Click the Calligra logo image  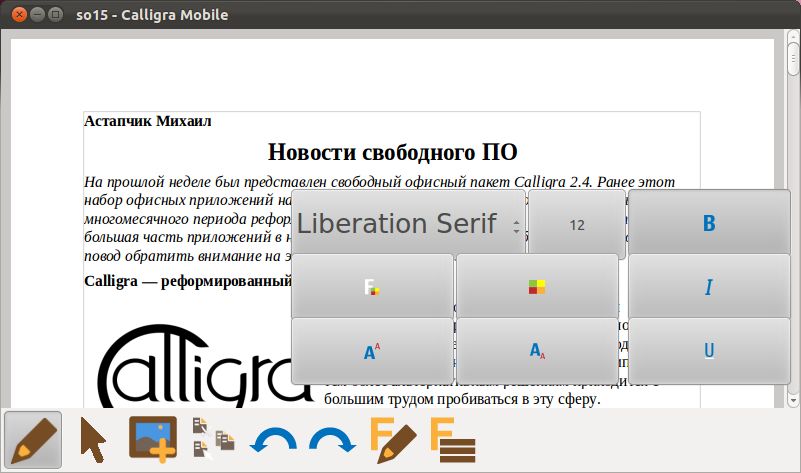click(x=204, y=365)
